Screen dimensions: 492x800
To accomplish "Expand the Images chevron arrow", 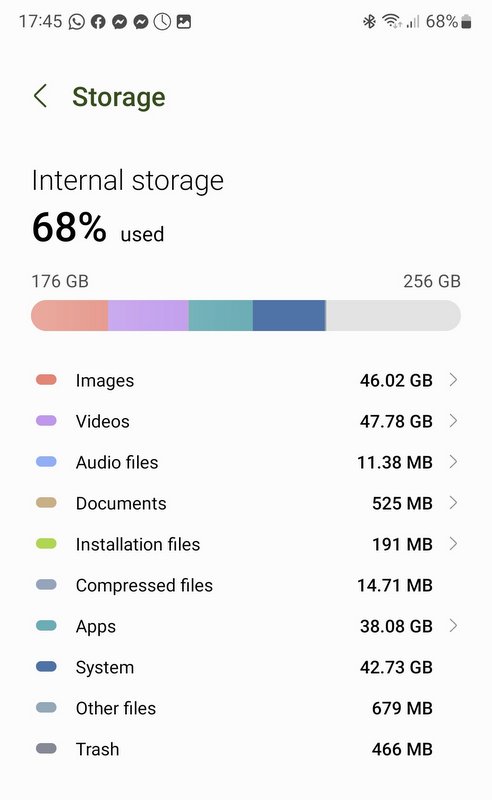I will (453, 380).
